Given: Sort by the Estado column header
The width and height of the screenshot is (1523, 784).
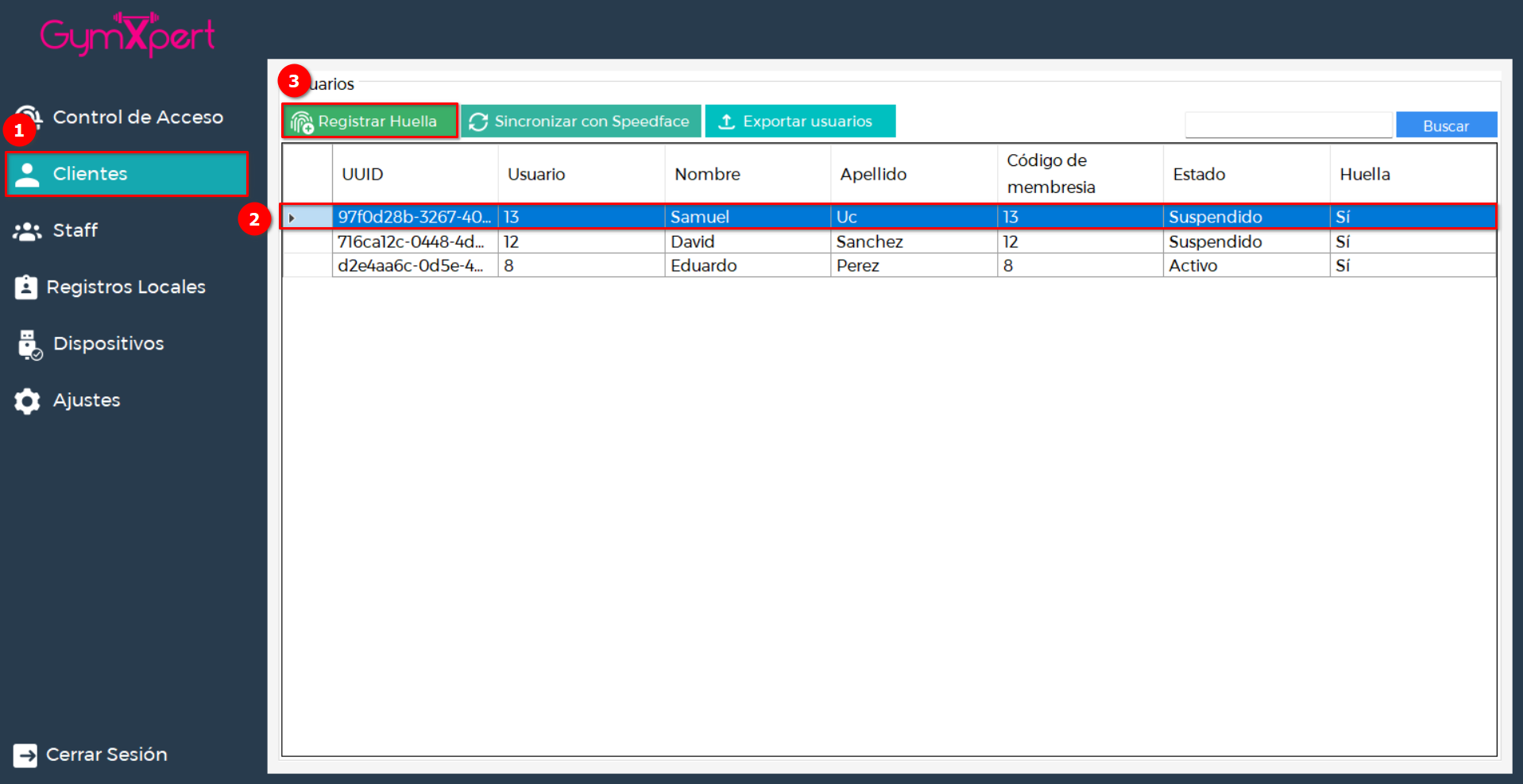Looking at the screenshot, I should tap(1199, 174).
